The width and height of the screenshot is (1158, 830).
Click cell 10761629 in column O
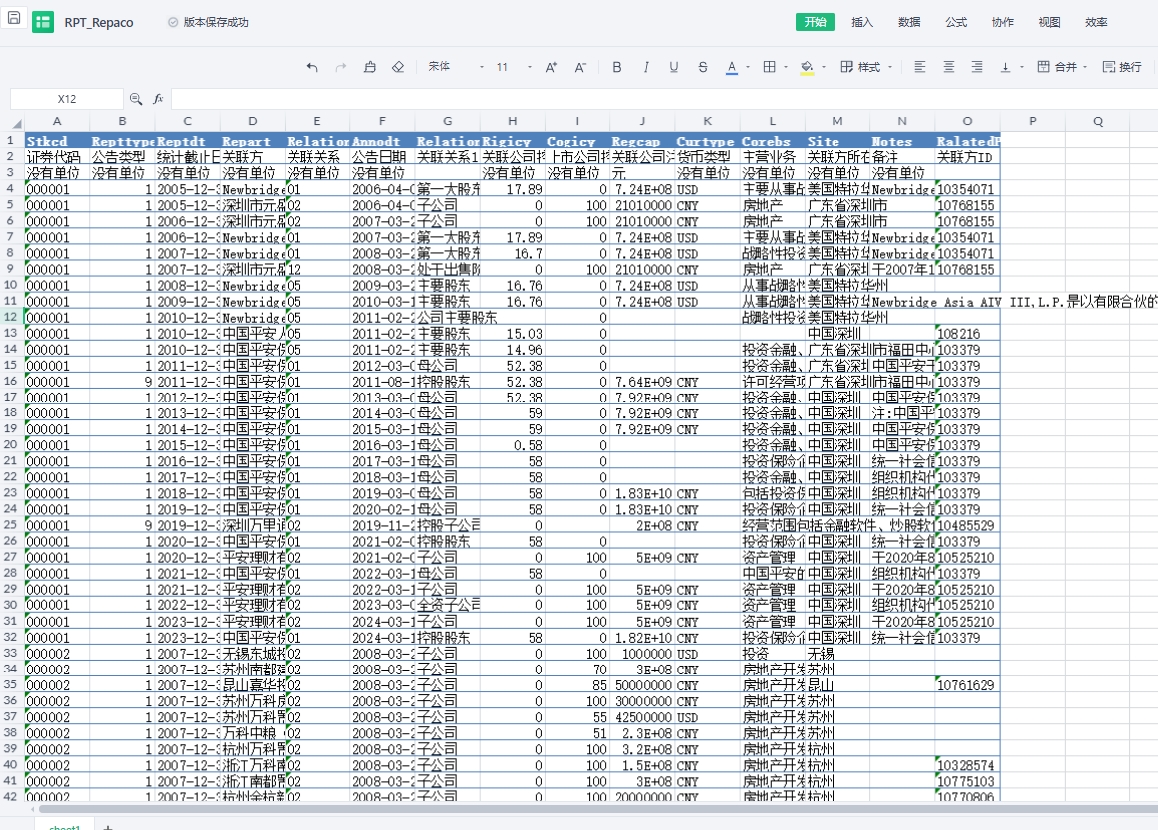967,686
